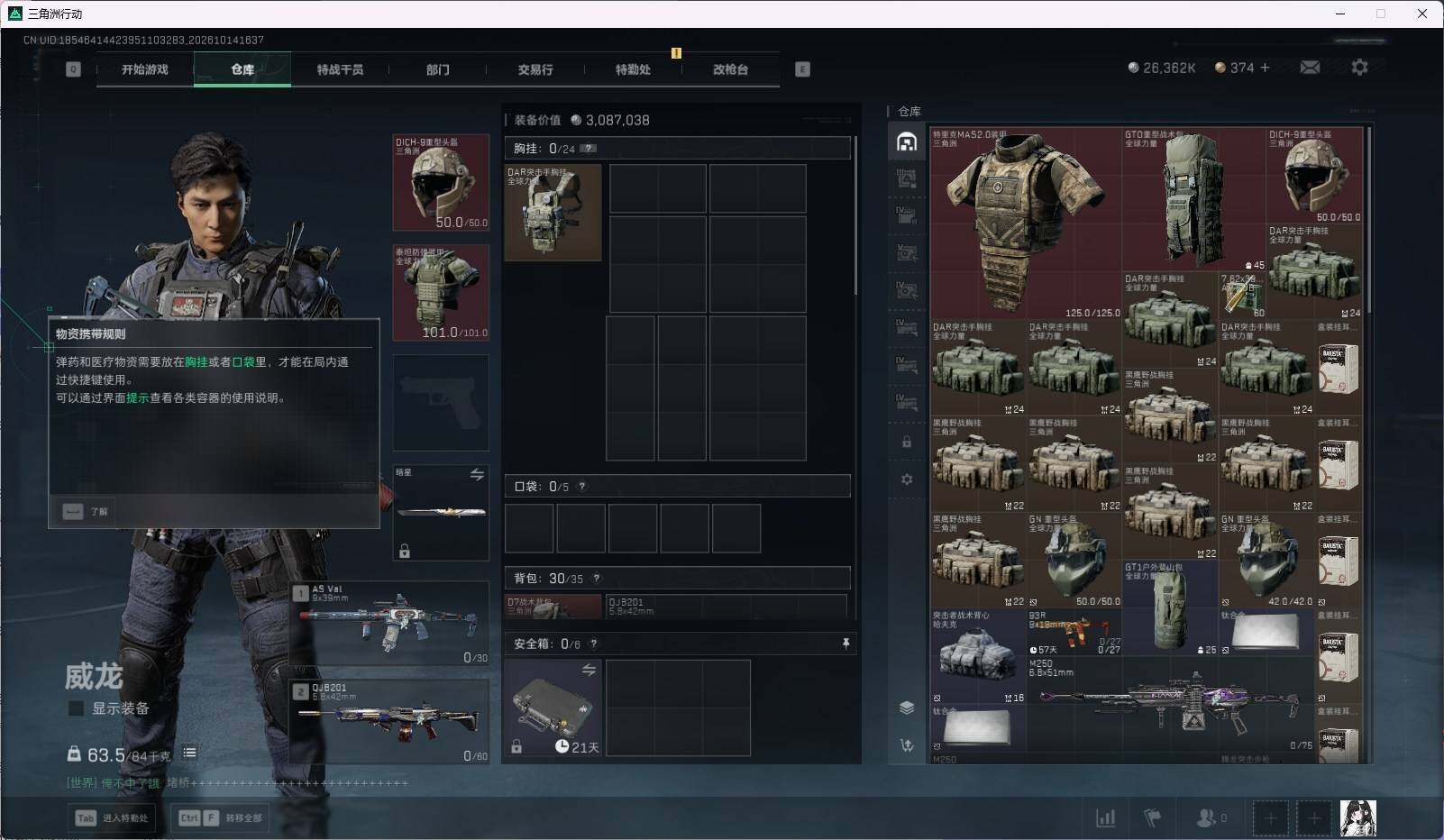Open the 特勤处 tab

click(633, 69)
